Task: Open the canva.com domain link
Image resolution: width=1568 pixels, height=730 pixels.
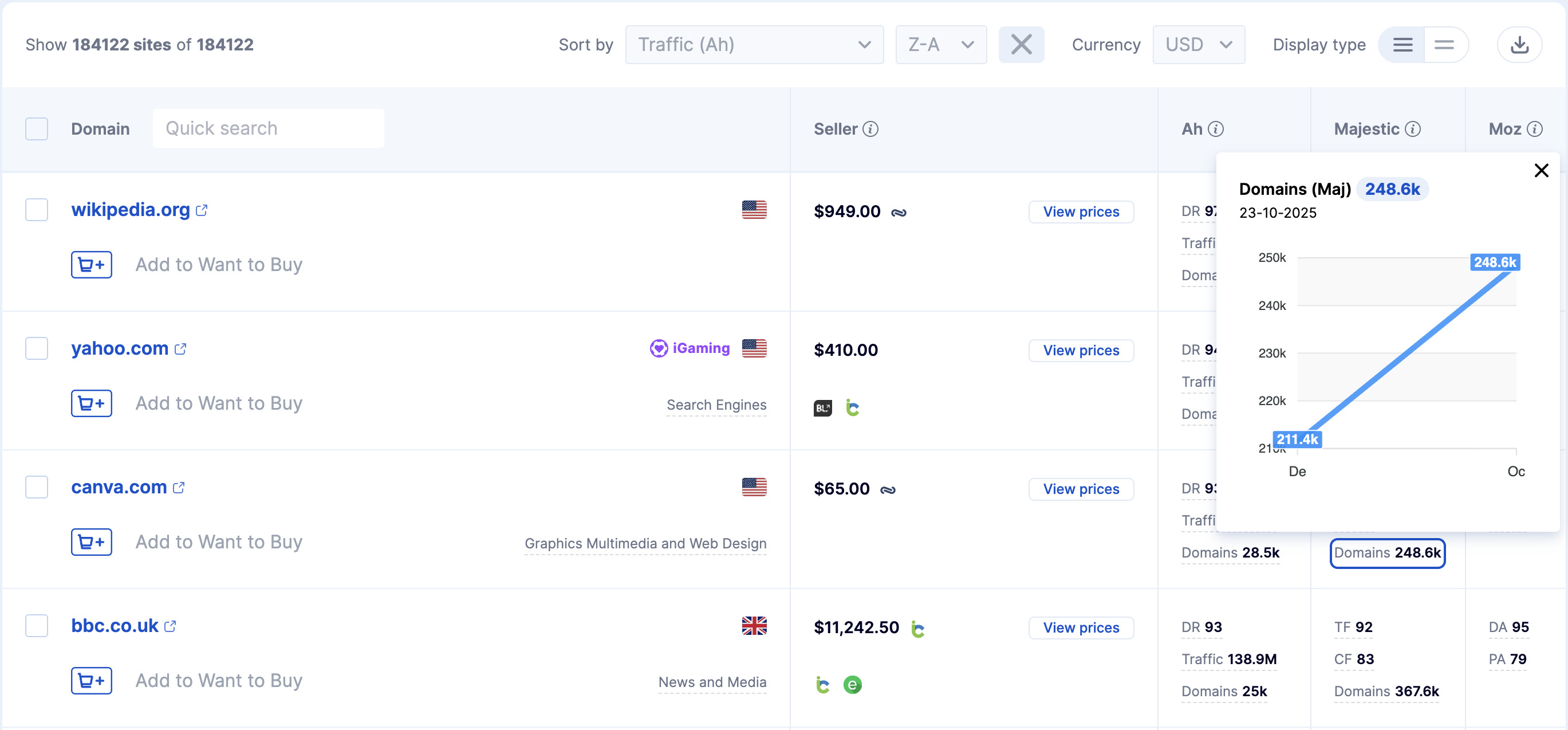Action: click(119, 487)
